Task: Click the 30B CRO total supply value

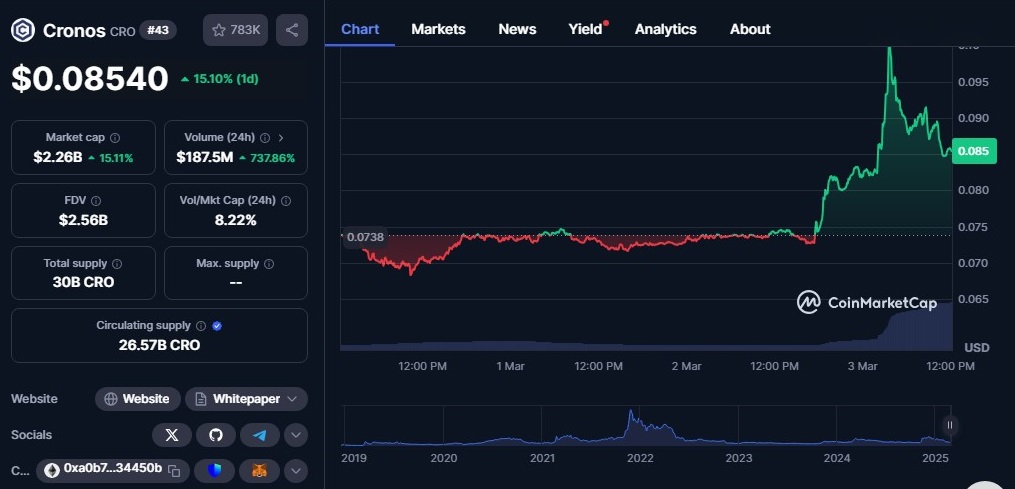Action: coord(84,282)
